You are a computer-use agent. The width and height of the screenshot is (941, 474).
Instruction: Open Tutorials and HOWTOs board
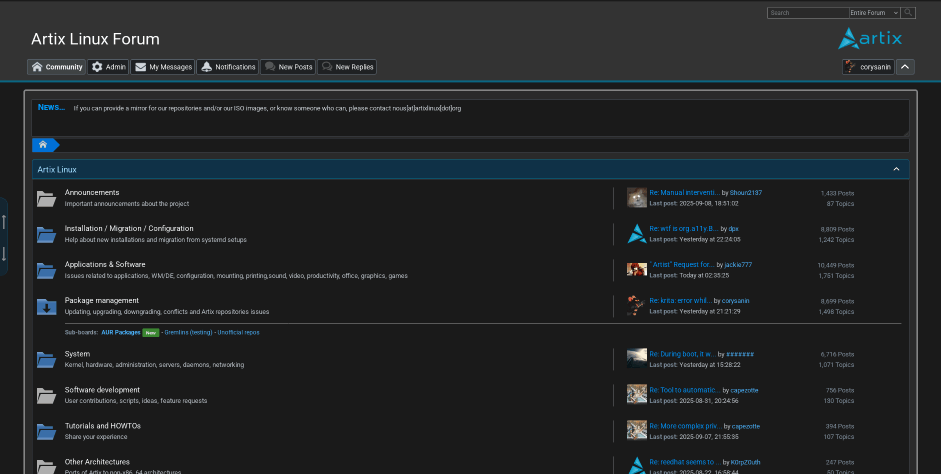click(x=103, y=426)
